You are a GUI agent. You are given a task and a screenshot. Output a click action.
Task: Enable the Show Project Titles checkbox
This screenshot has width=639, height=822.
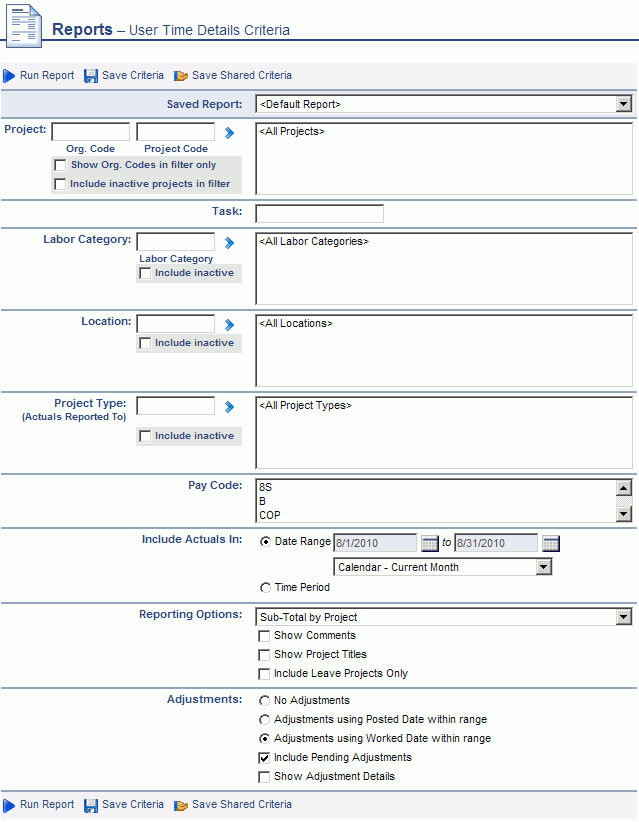click(264, 655)
